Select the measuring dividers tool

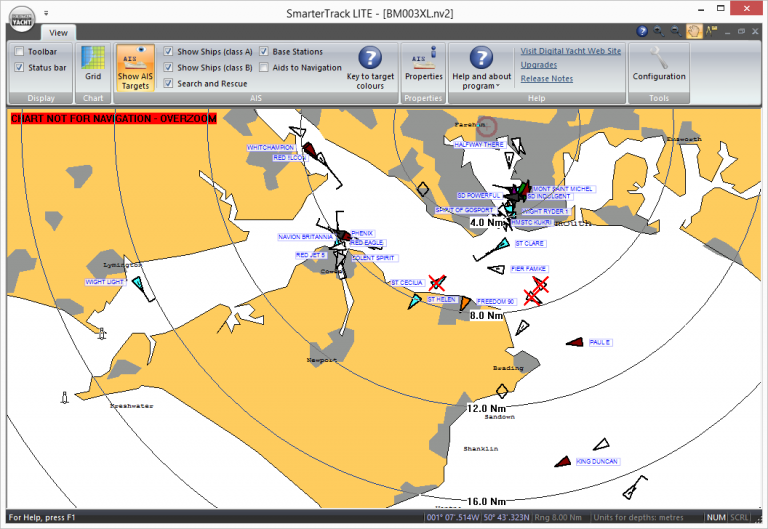point(713,32)
